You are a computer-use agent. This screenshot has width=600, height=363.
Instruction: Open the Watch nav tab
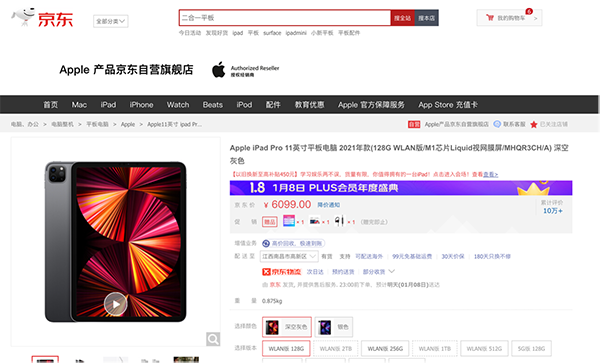pos(178,105)
